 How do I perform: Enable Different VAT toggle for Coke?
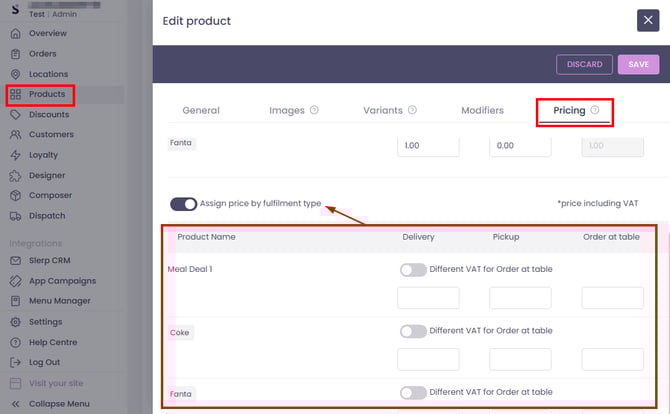[412, 331]
